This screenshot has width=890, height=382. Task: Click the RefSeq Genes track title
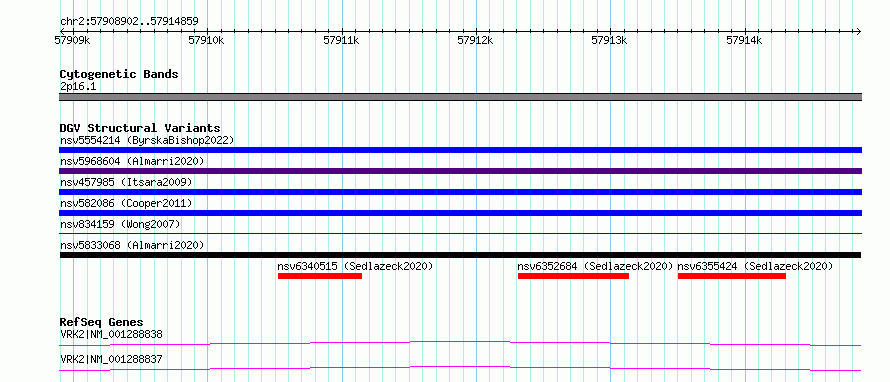(101, 322)
